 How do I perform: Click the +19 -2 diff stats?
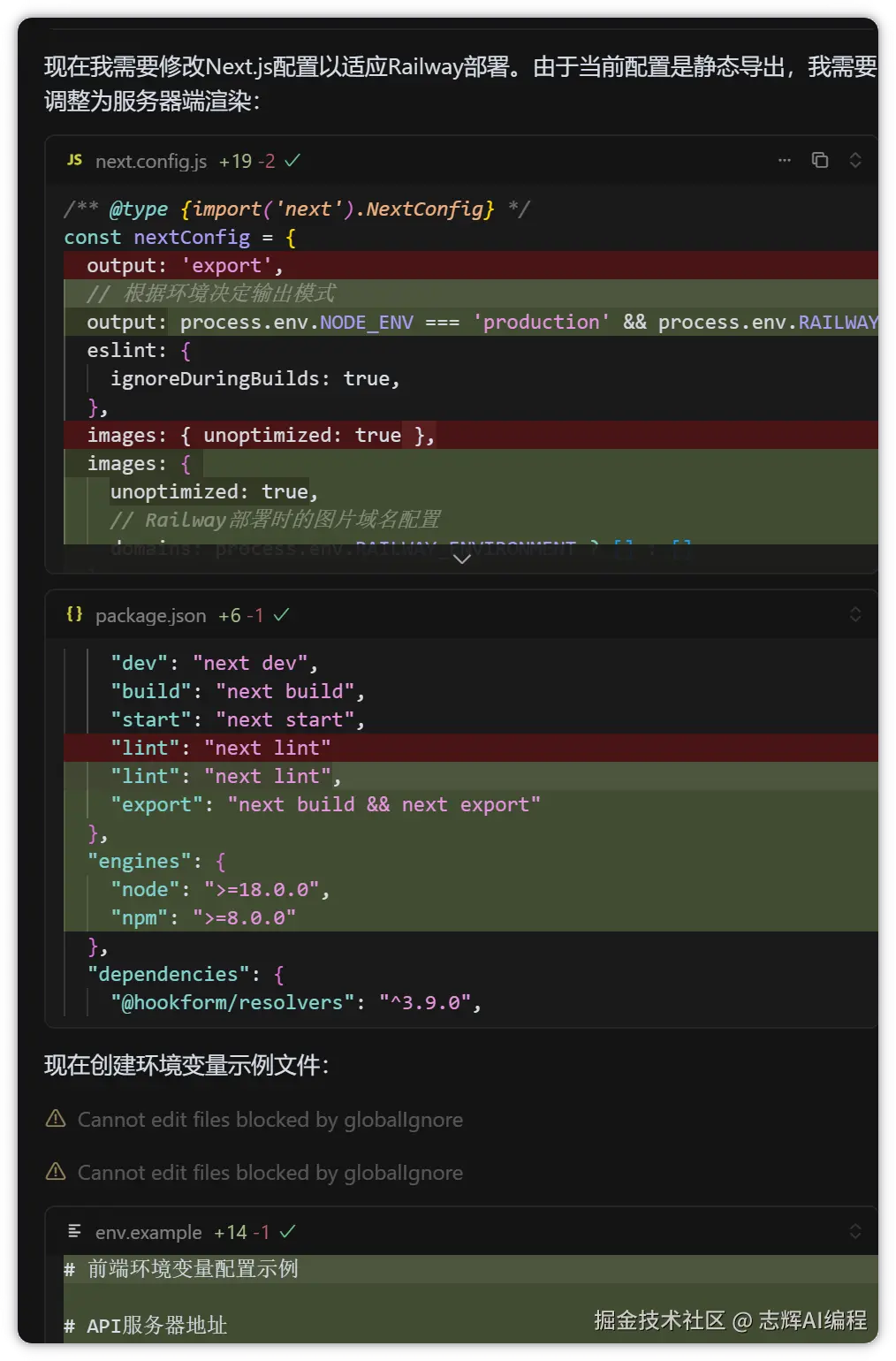point(247,161)
